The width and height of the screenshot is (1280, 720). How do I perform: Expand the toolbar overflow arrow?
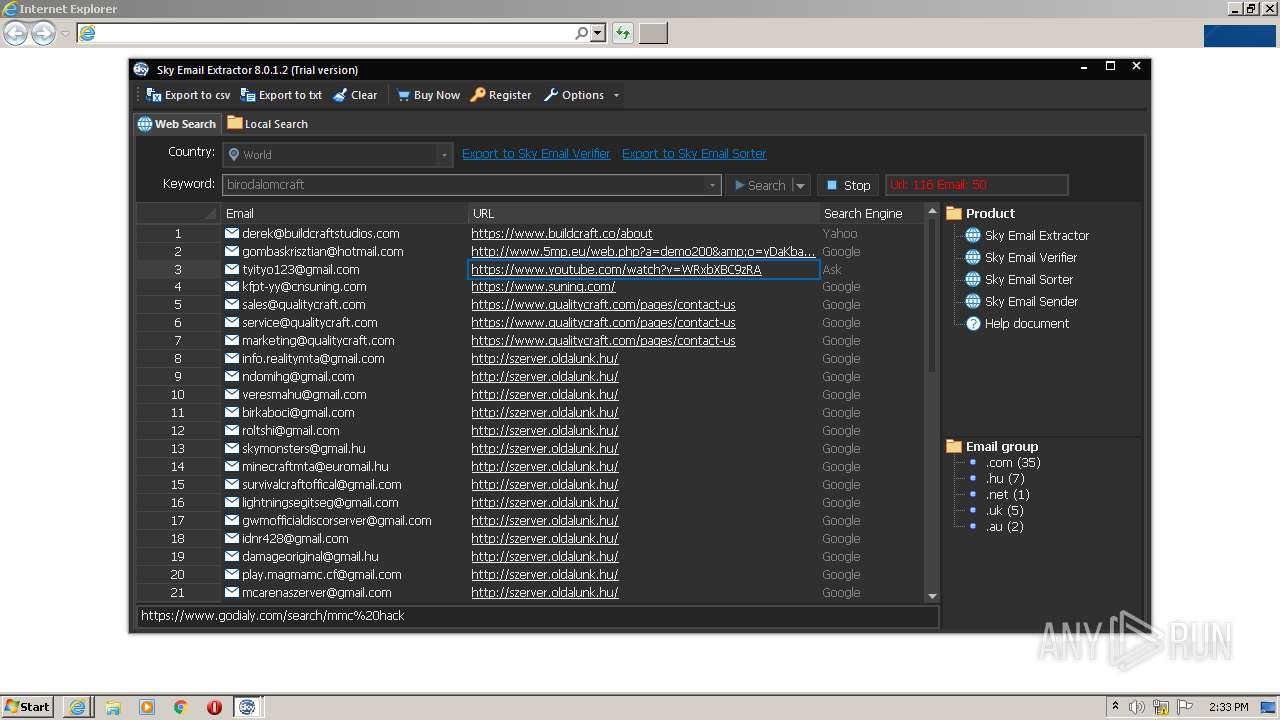616,95
